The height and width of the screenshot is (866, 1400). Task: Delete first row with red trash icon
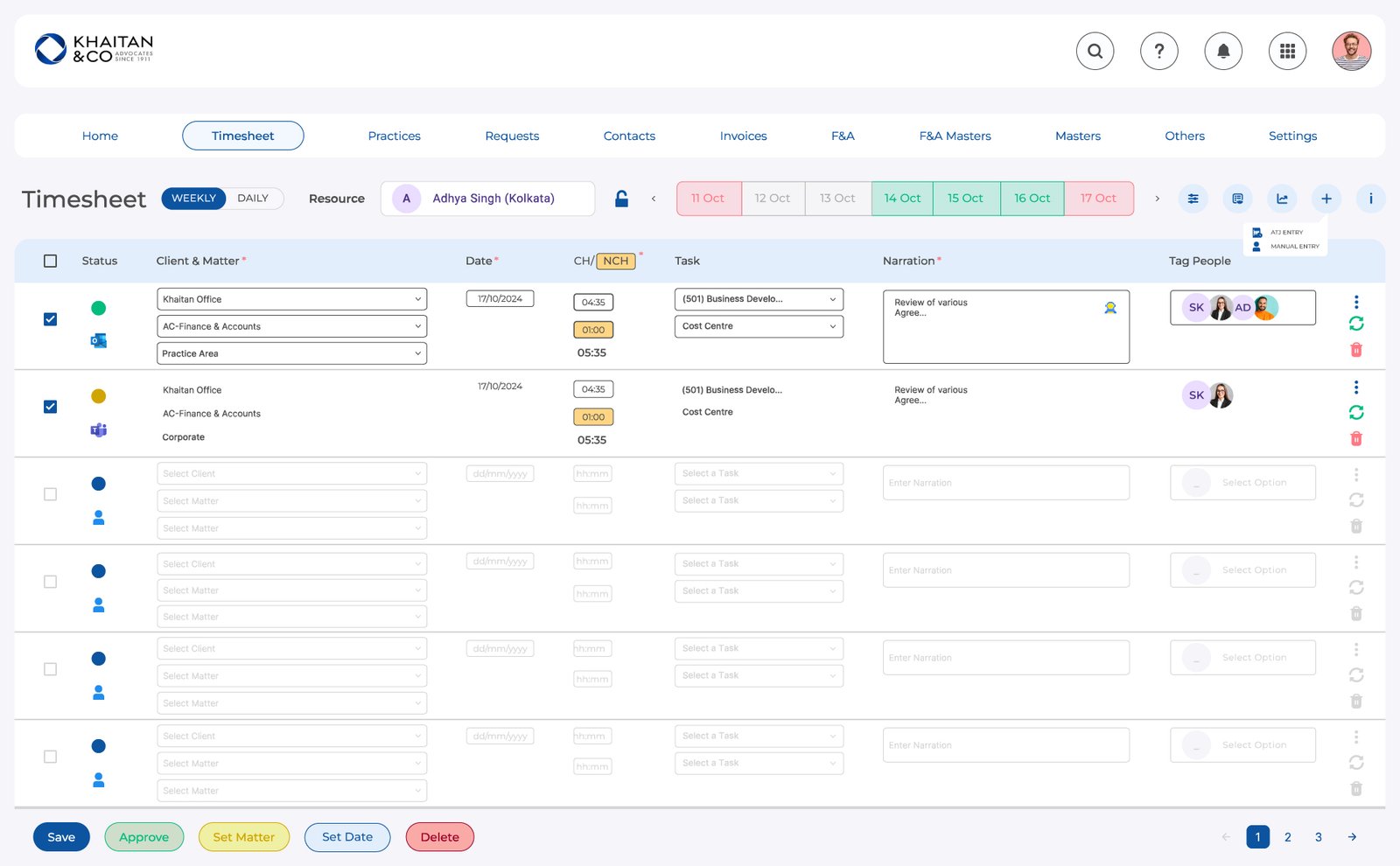coord(1356,350)
